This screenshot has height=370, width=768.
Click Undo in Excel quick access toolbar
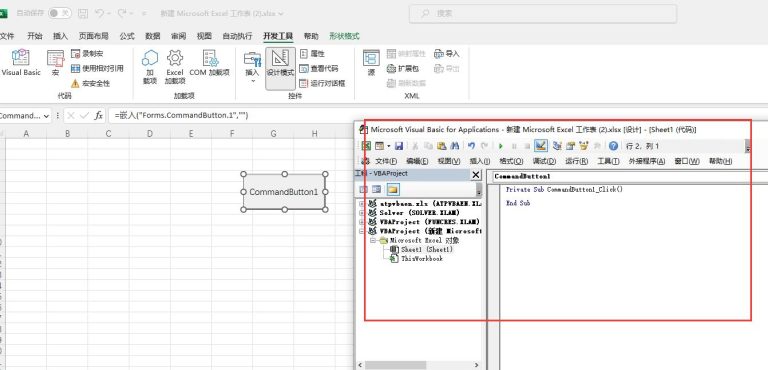pos(99,13)
